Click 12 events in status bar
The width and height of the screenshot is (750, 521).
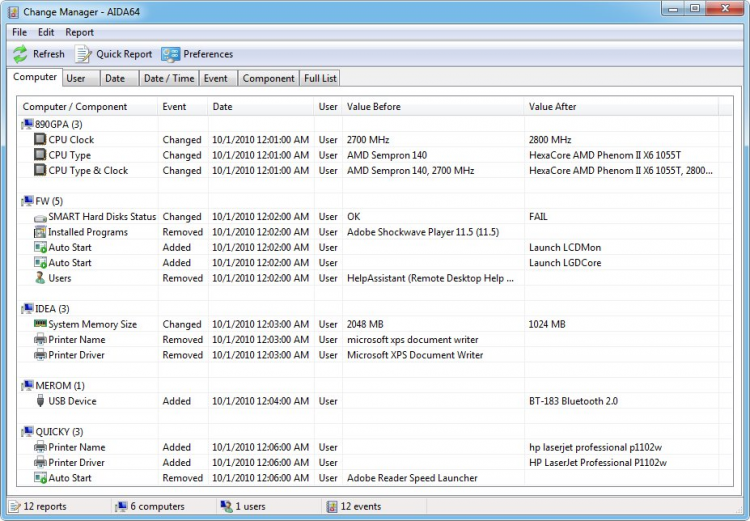[361, 506]
